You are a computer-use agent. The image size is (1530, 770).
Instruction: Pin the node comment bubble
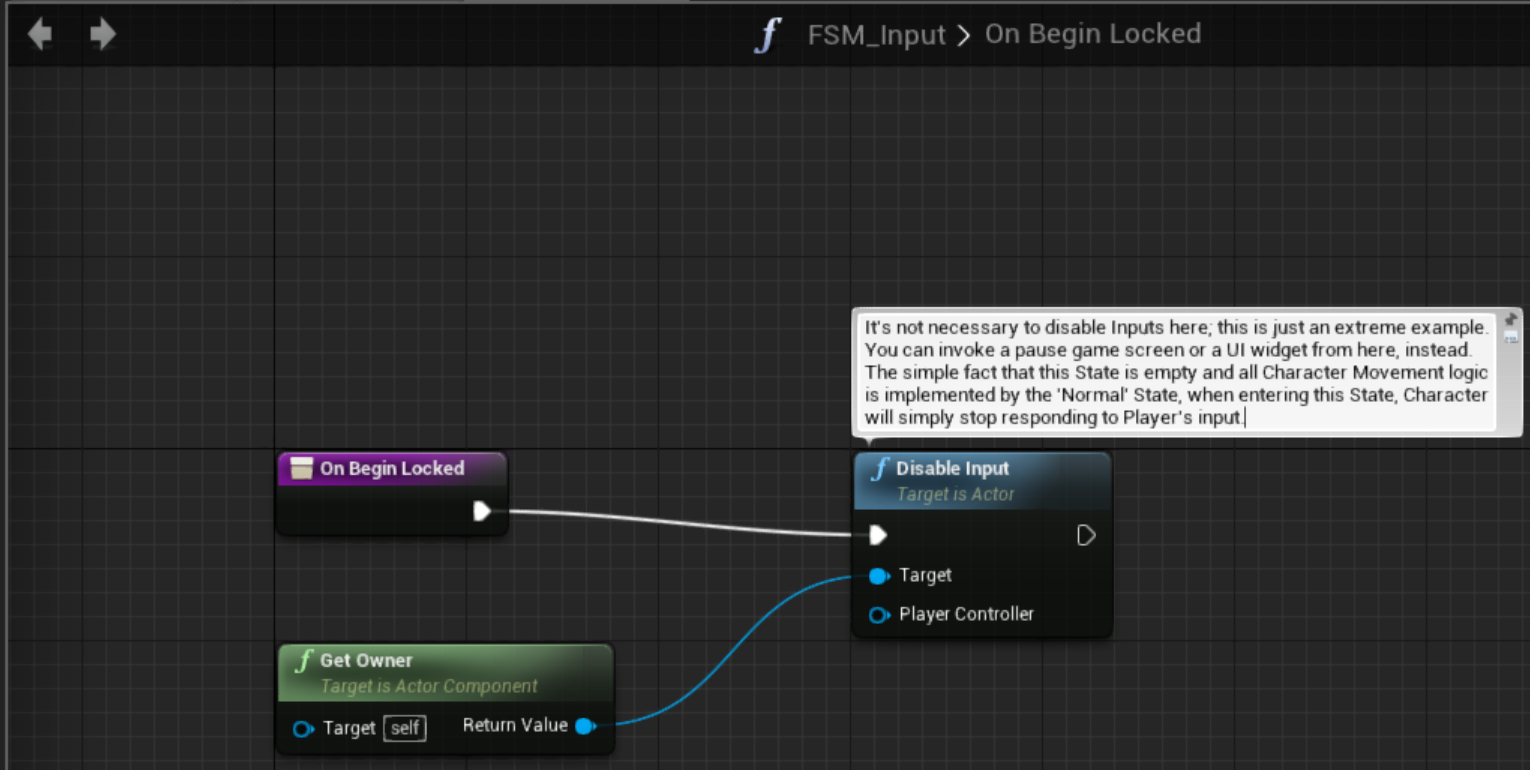(x=1510, y=320)
